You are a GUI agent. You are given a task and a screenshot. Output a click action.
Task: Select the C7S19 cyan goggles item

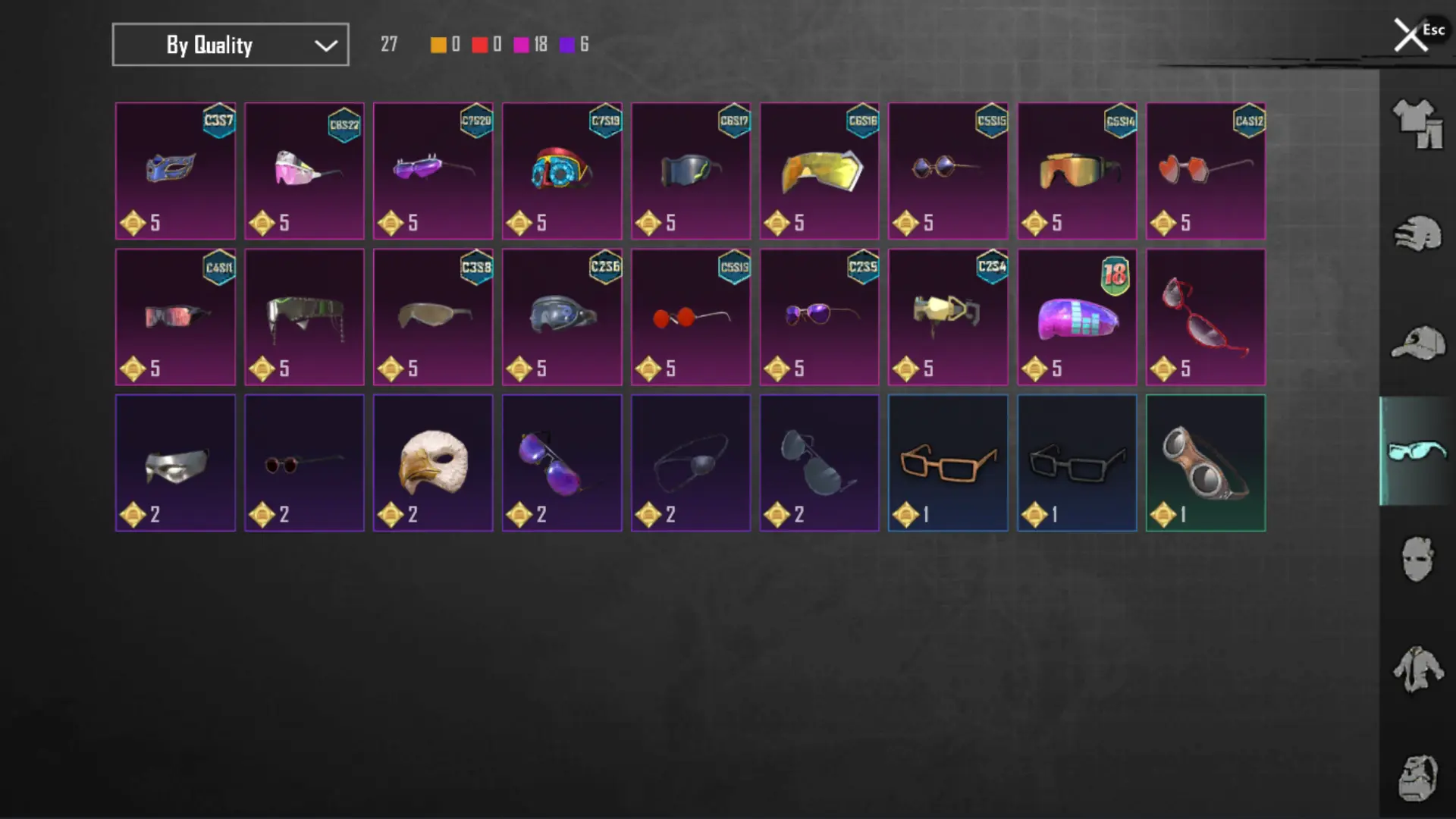pyautogui.click(x=562, y=171)
